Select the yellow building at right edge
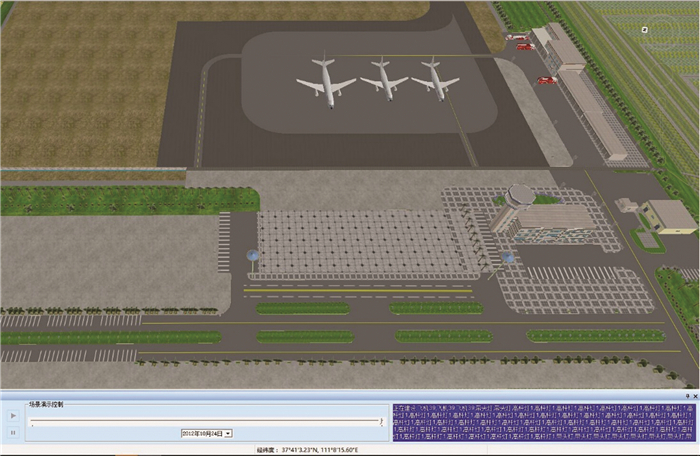The height and width of the screenshot is (456, 700). pos(668,215)
